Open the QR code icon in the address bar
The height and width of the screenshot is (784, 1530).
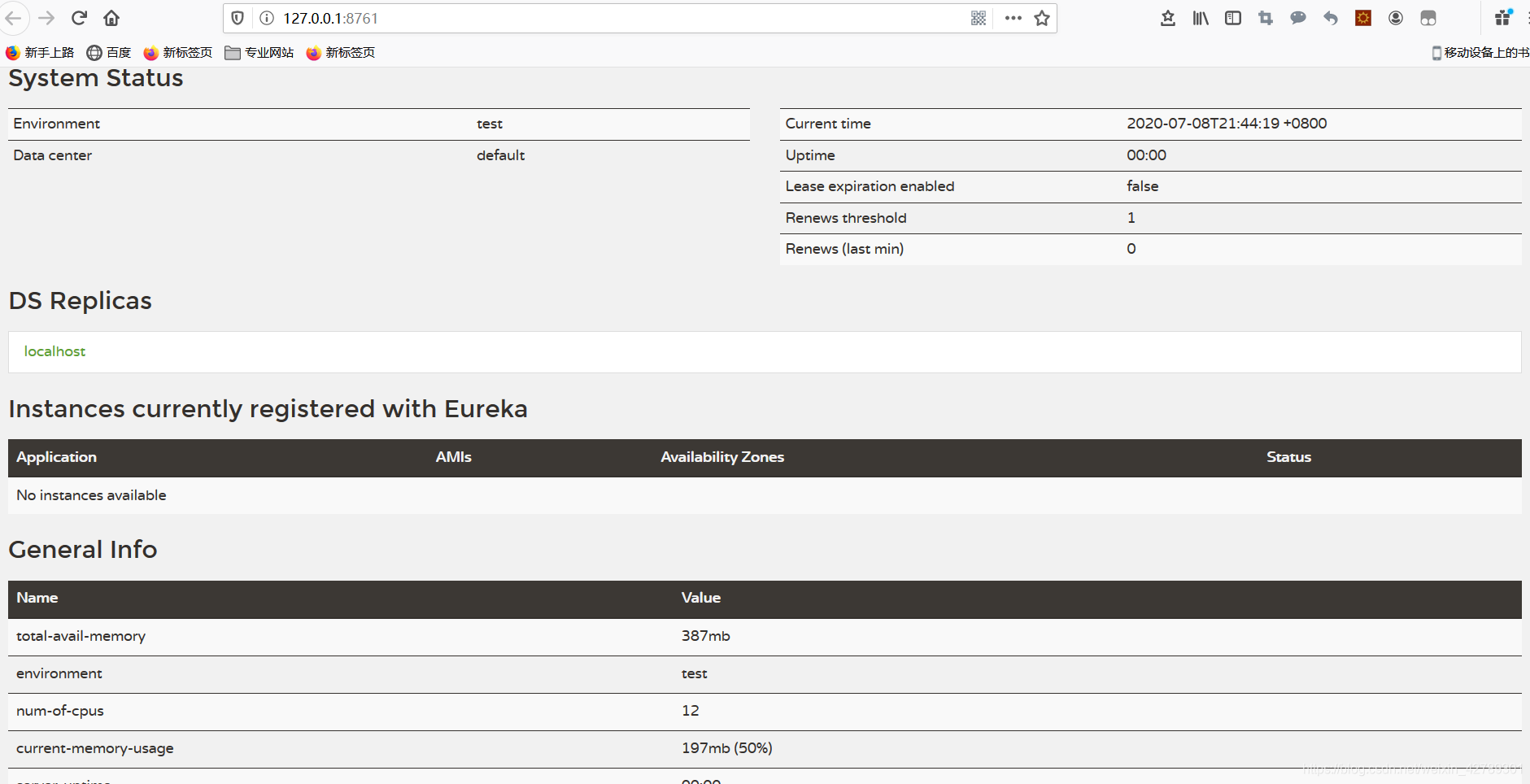click(x=979, y=18)
